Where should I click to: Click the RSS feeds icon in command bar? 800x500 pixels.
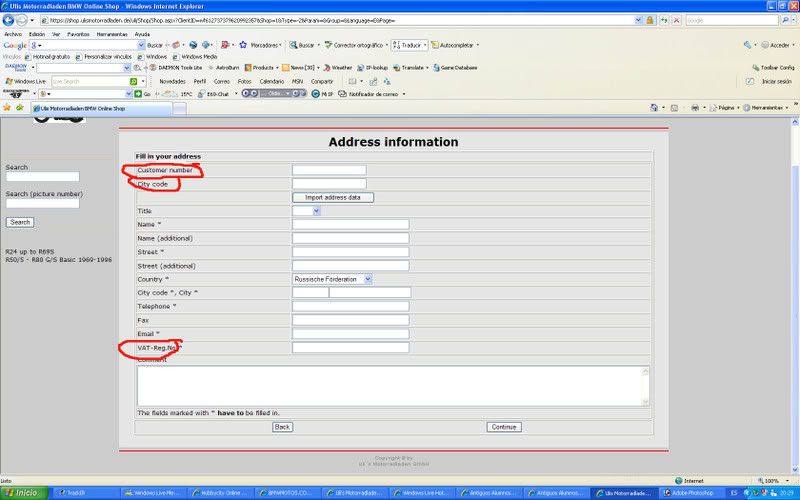coord(674,108)
